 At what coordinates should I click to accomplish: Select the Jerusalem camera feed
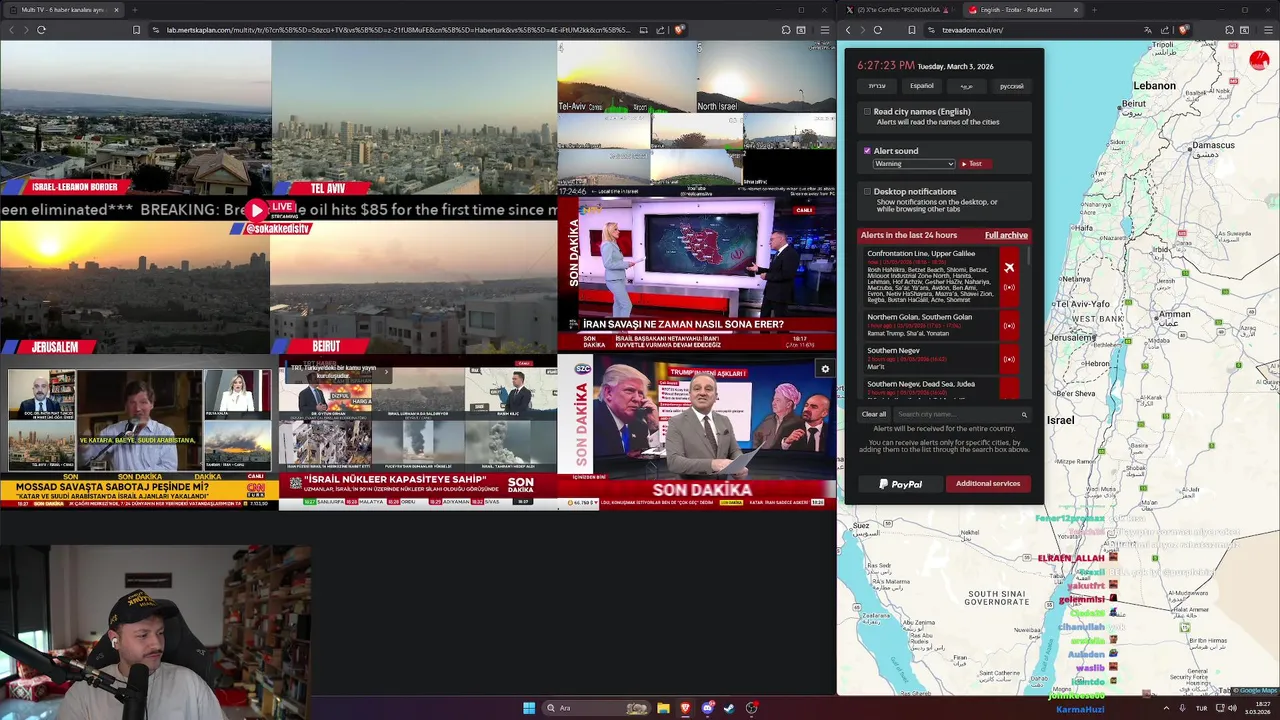135,287
